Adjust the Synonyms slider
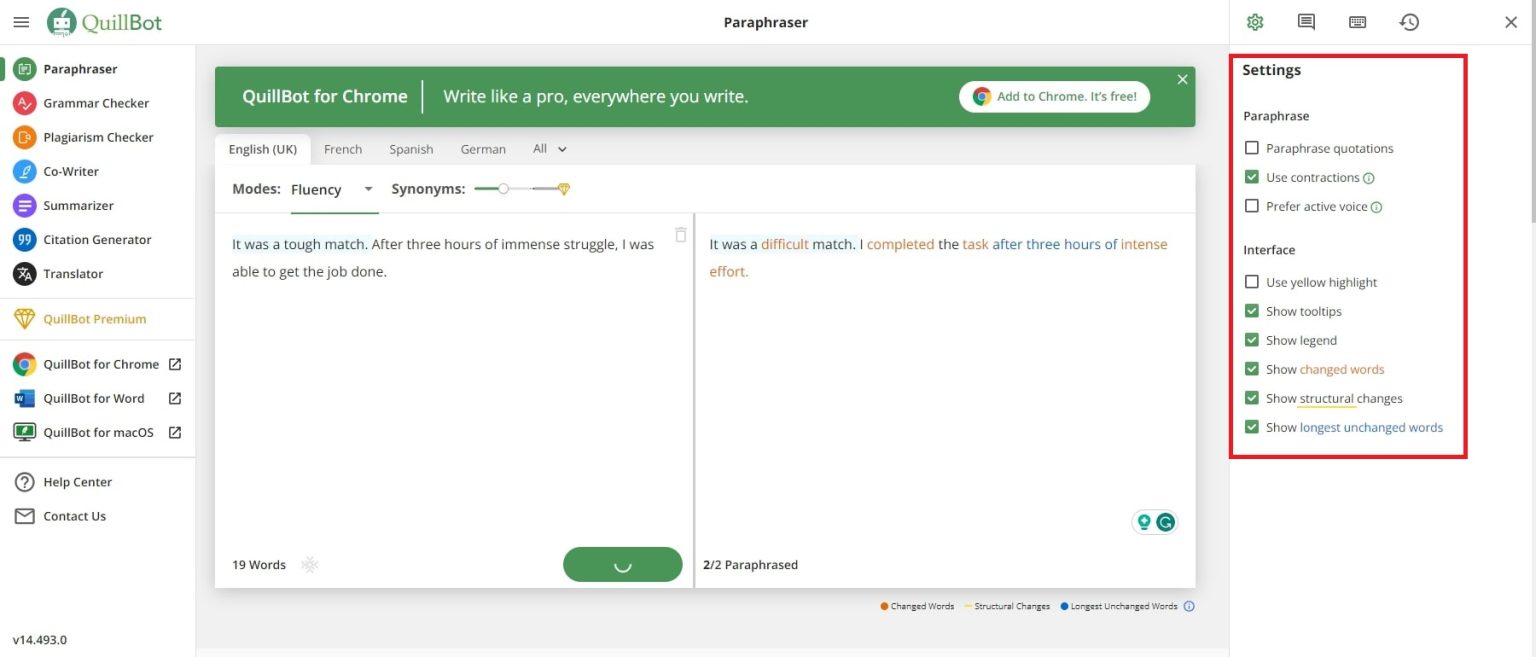 coord(504,189)
